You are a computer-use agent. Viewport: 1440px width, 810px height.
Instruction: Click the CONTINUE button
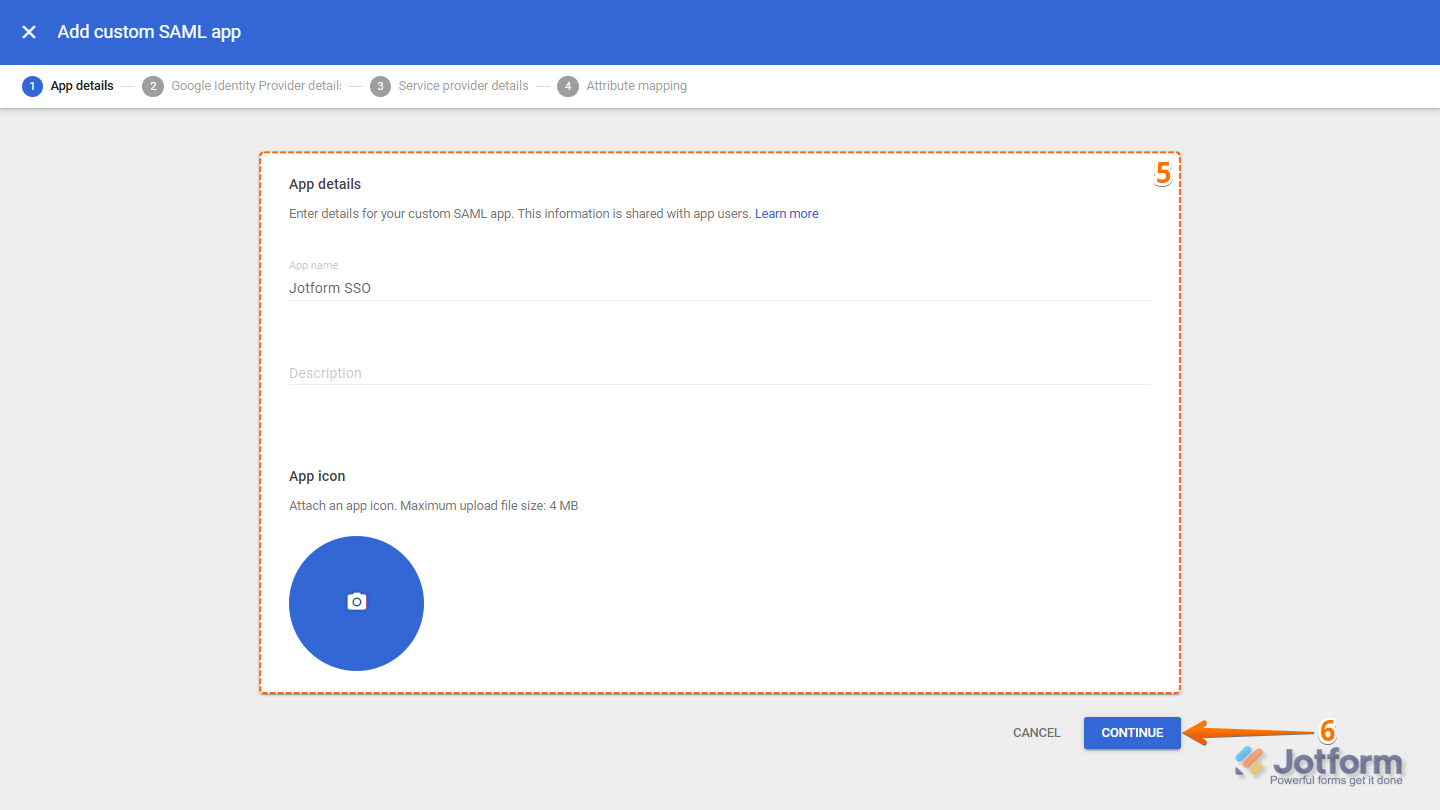(1132, 733)
